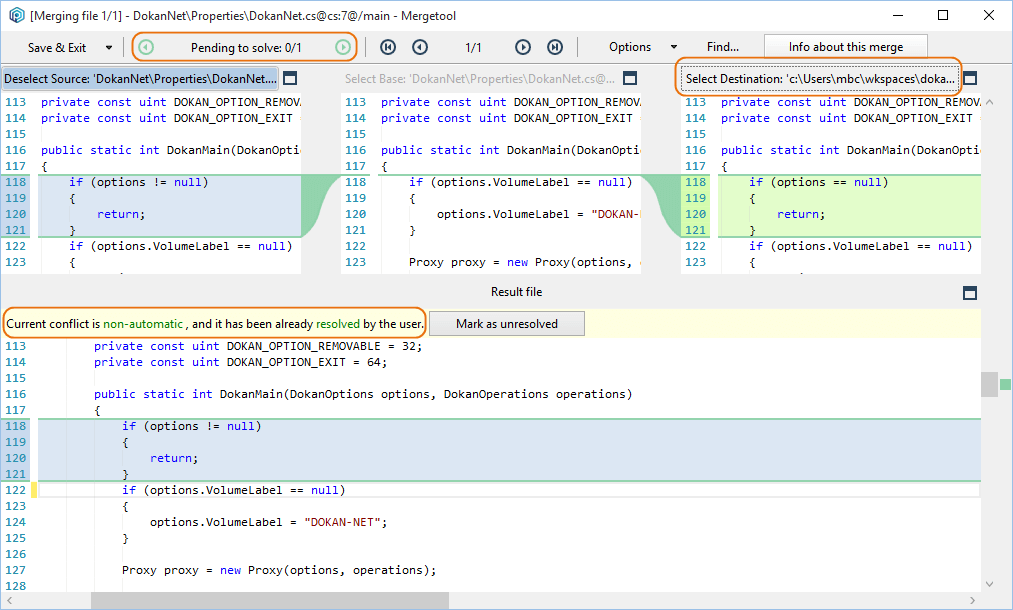Click the 'Result file' heading
This screenshot has height=610, width=1013.
coord(516,292)
